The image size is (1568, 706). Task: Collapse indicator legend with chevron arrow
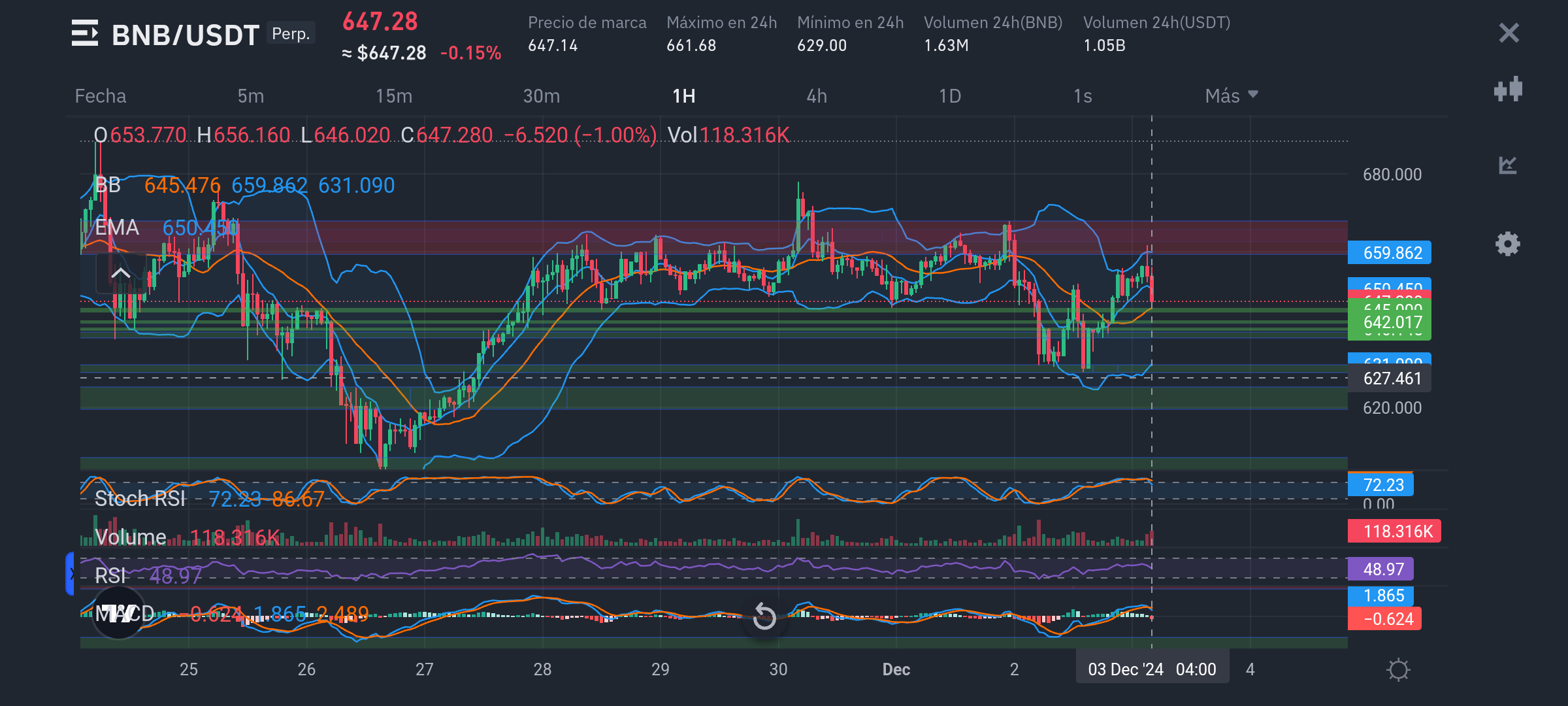coord(120,273)
